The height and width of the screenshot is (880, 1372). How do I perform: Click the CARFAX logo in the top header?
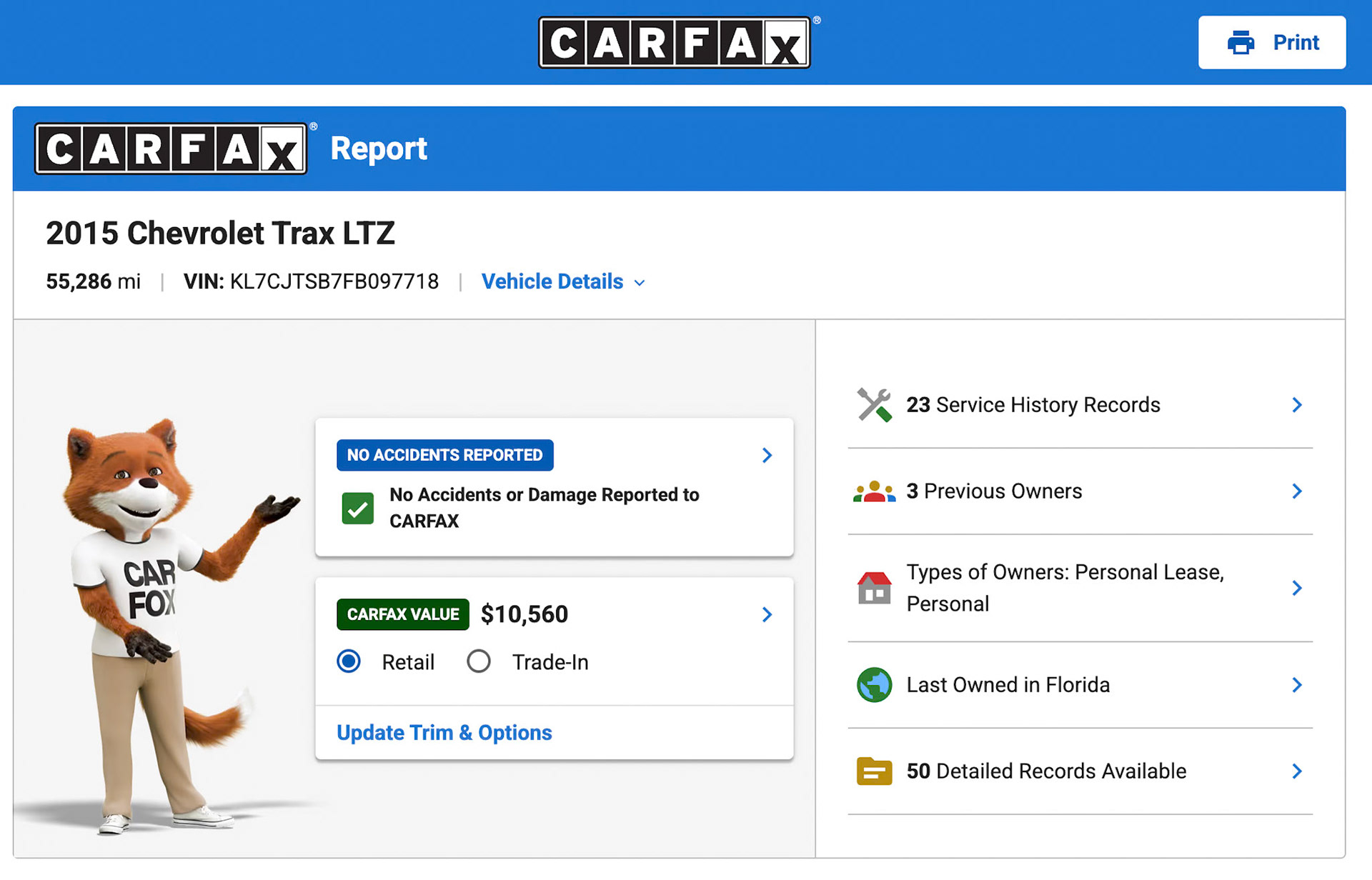pos(675,43)
